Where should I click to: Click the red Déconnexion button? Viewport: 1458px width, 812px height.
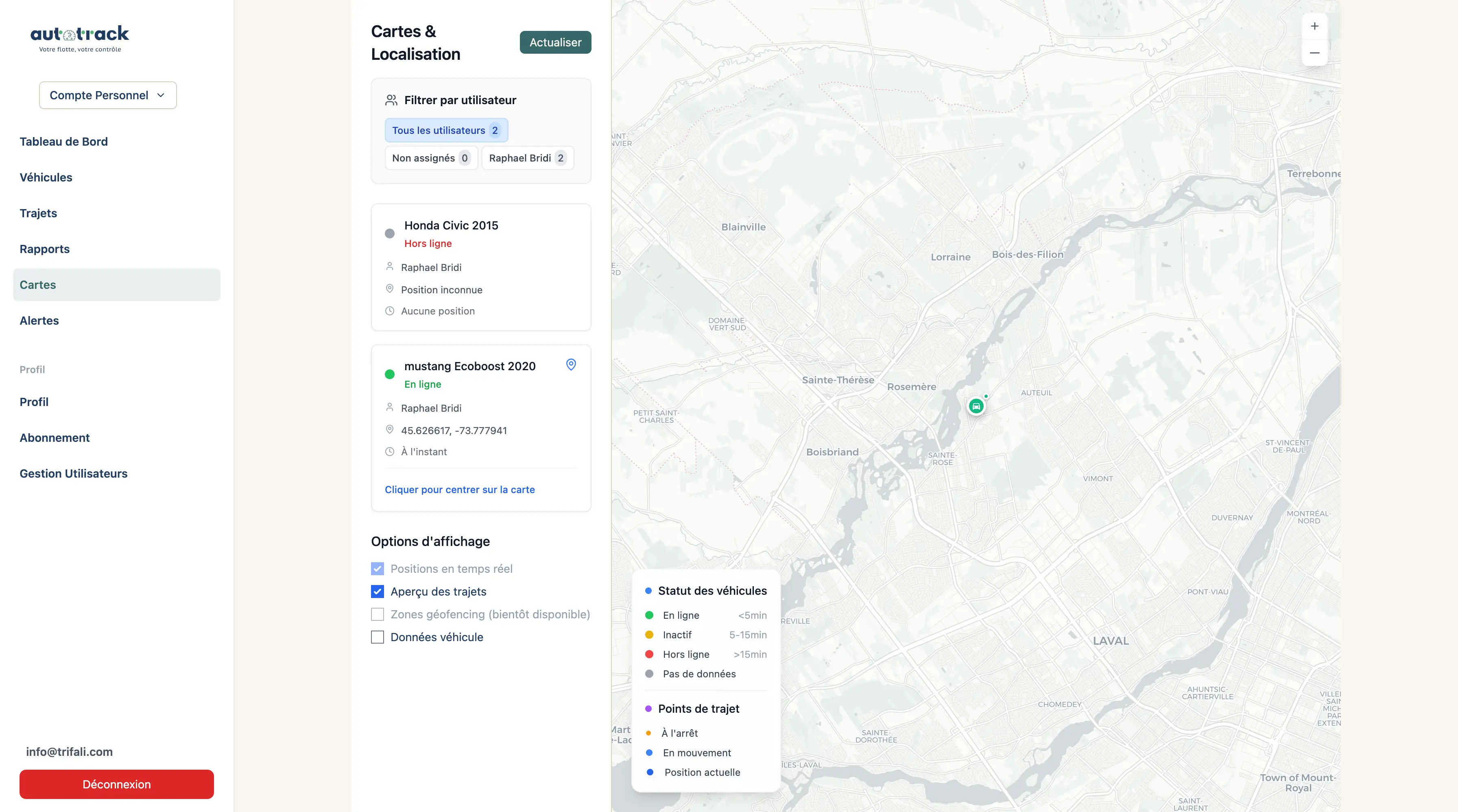pos(117,784)
